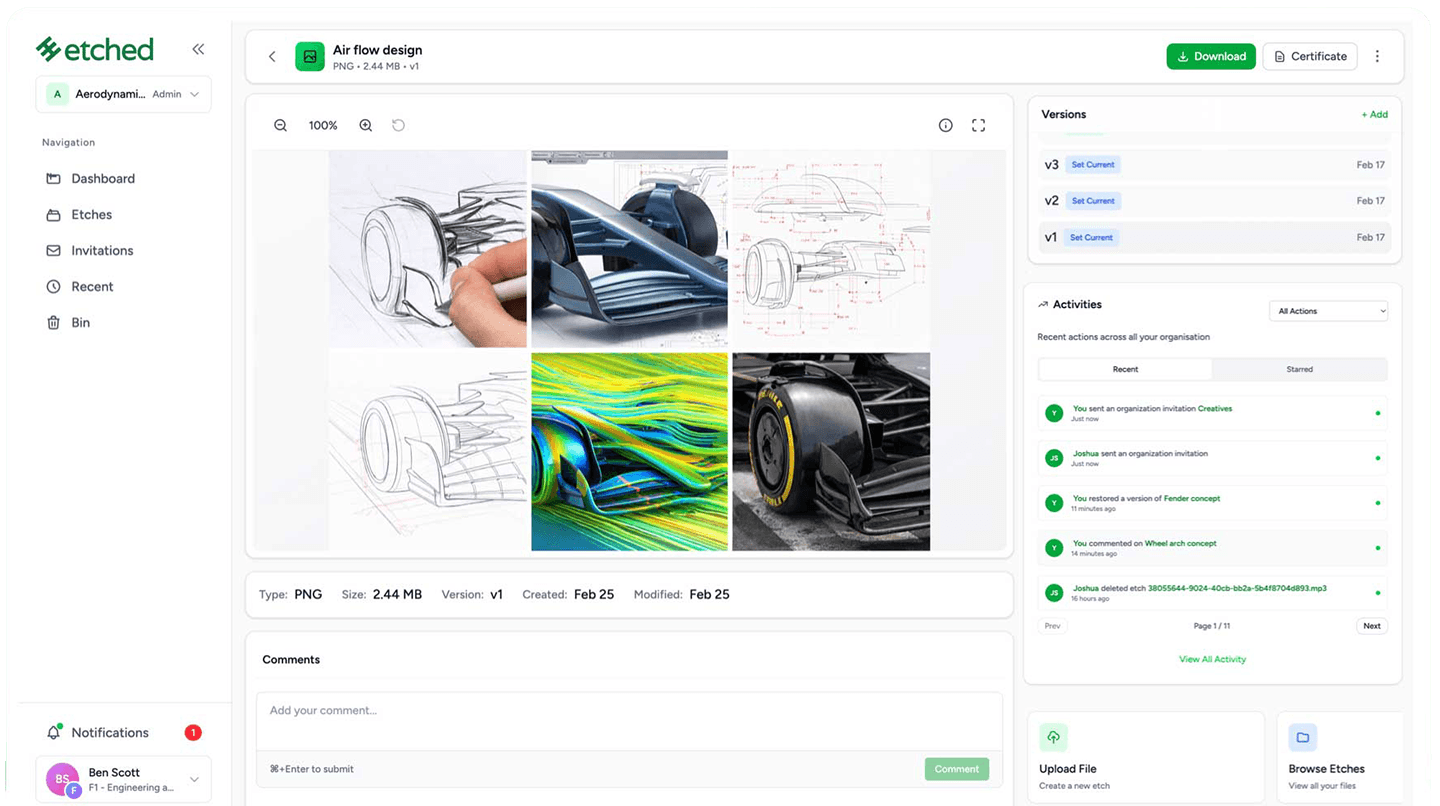Image resolution: width=1440 pixels, height=806 pixels.
Task: Open the image info icon
Action: click(945, 125)
